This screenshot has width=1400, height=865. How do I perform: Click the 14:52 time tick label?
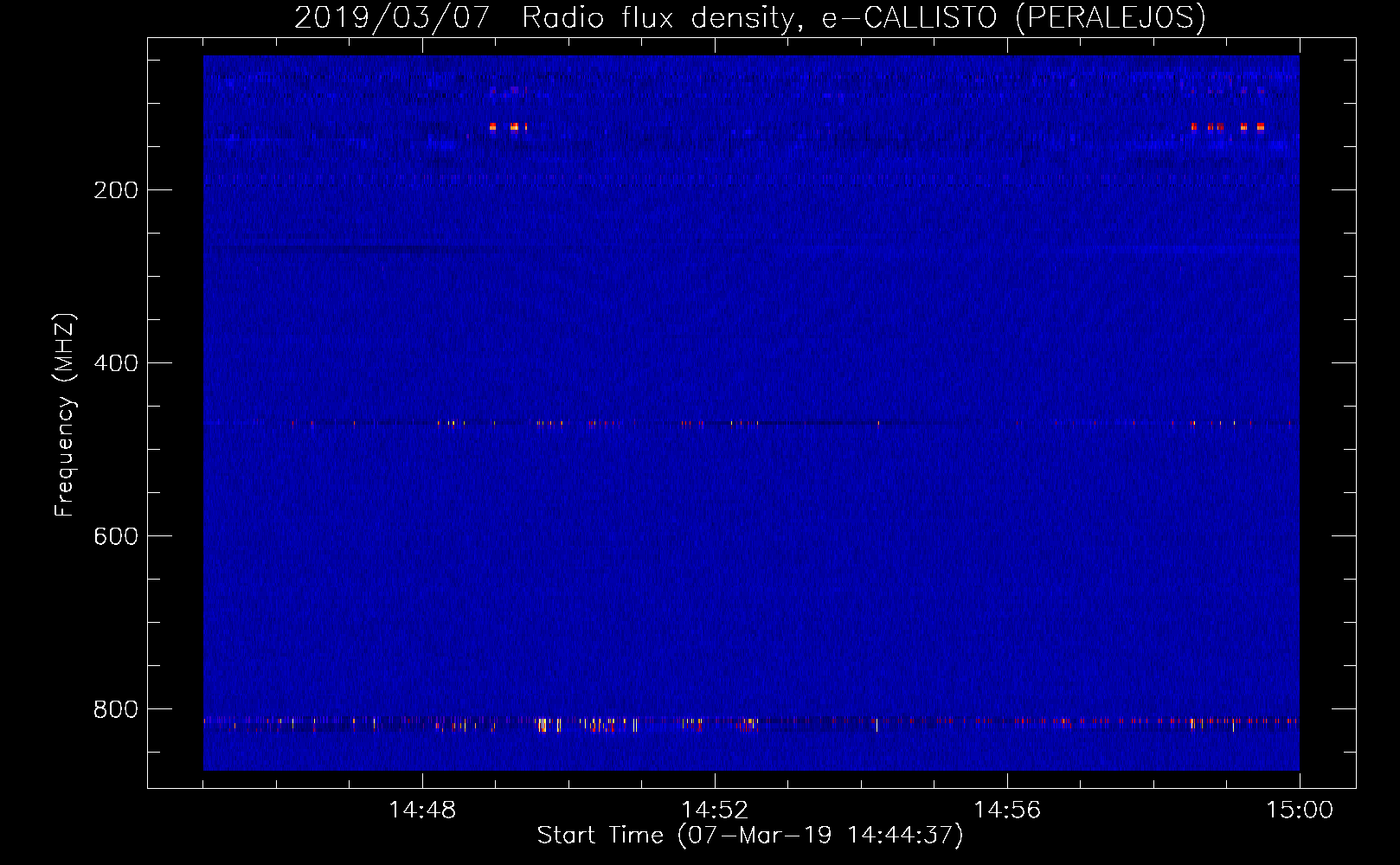click(715, 811)
